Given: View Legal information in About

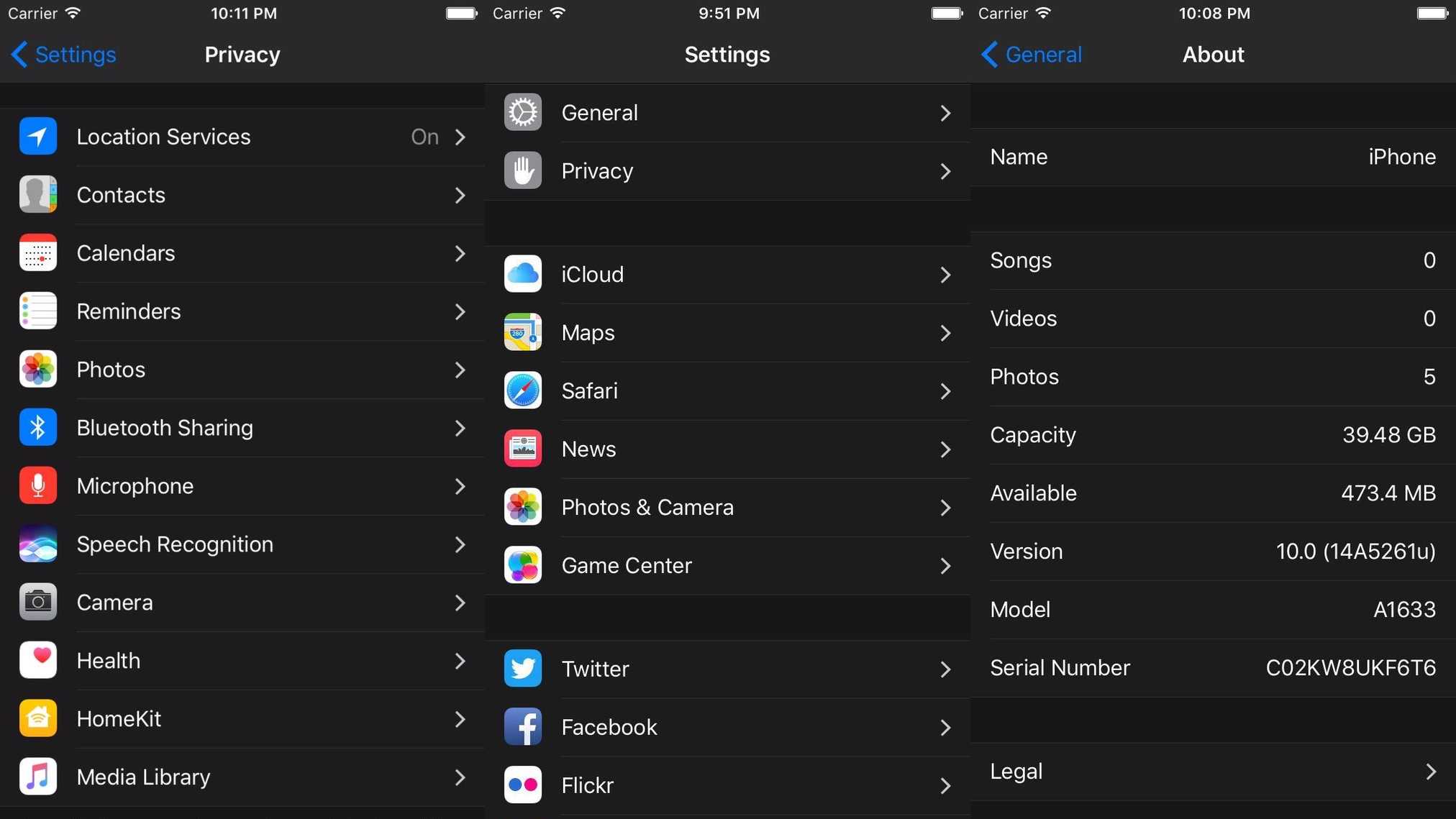Looking at the screenshot, I should pyautogui.click(x=1213, y=771).
